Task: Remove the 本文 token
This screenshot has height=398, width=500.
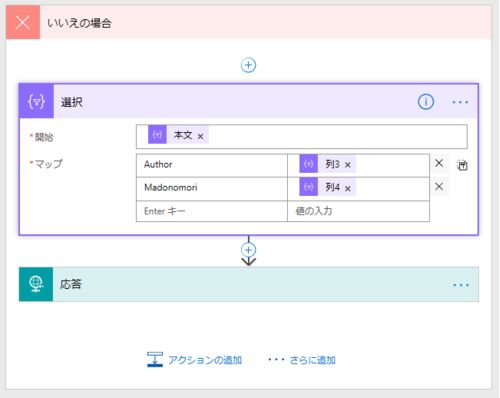Action: click(200, 136)
